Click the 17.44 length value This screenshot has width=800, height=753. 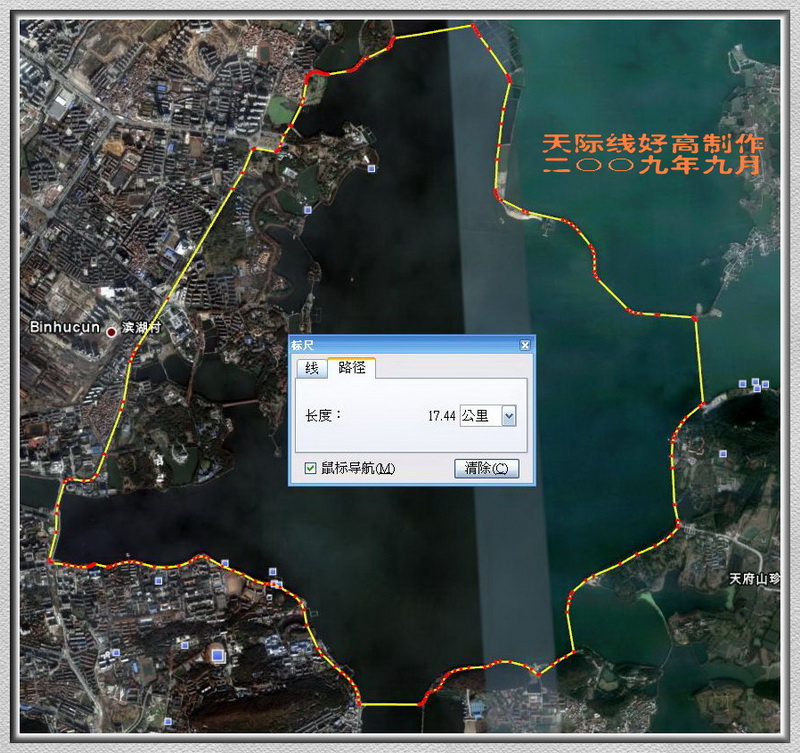click(x=441, y=416)
